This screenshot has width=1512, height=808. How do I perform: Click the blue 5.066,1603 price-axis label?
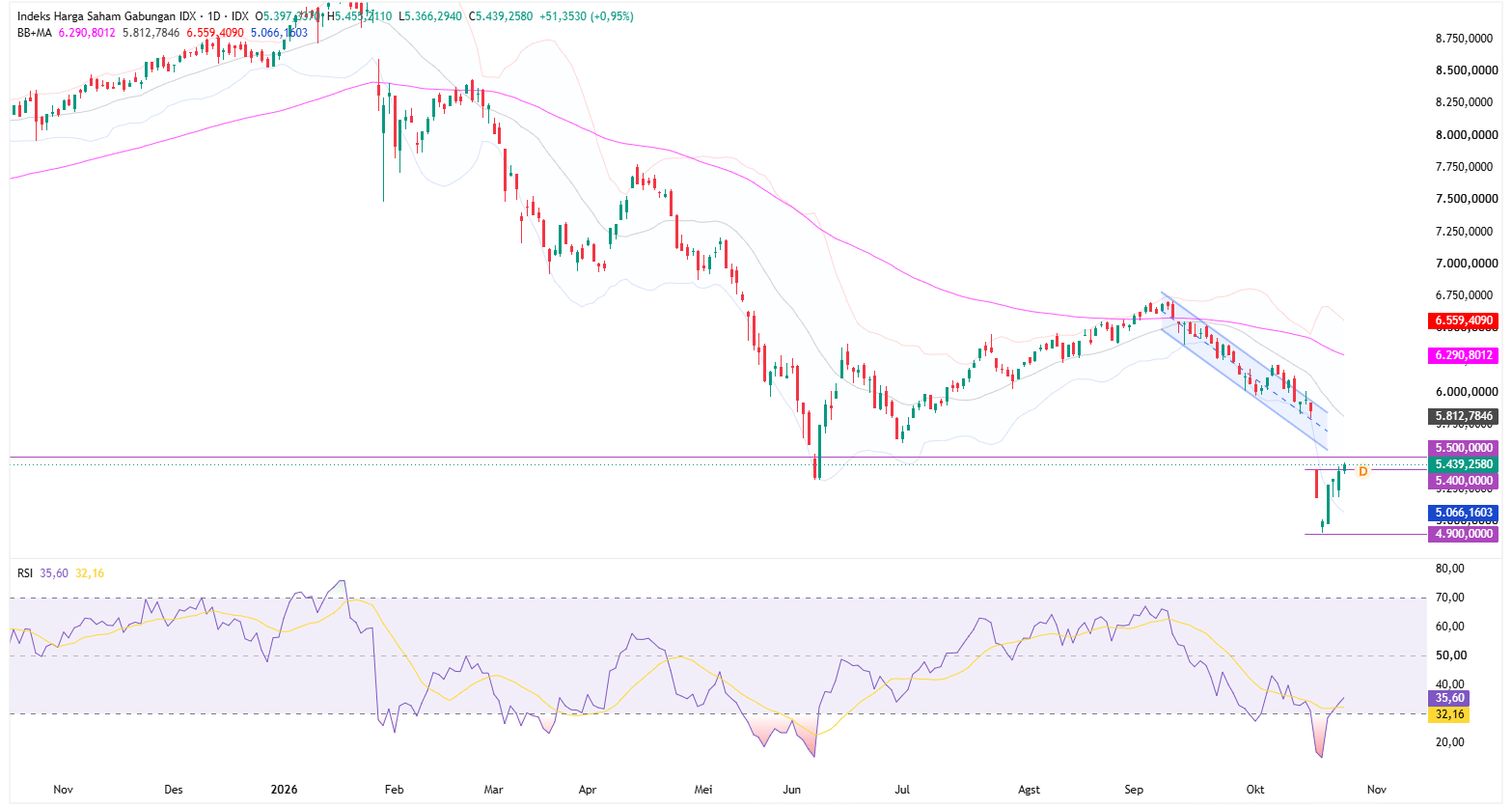(1464, 513)
